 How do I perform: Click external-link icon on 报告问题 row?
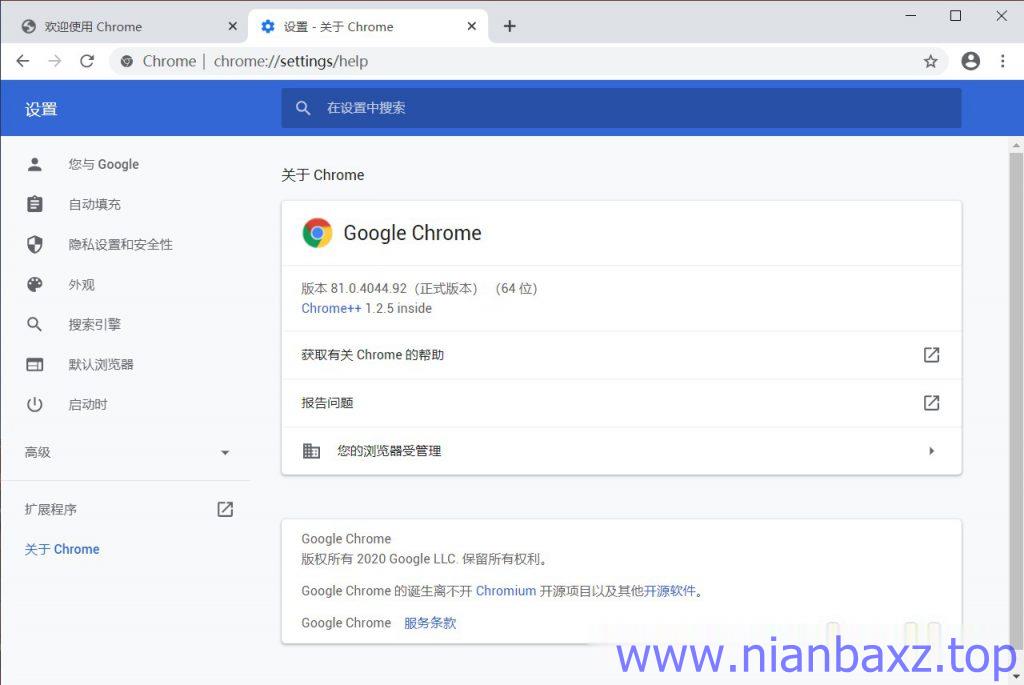pyautogui.click(x=931, y=402)
